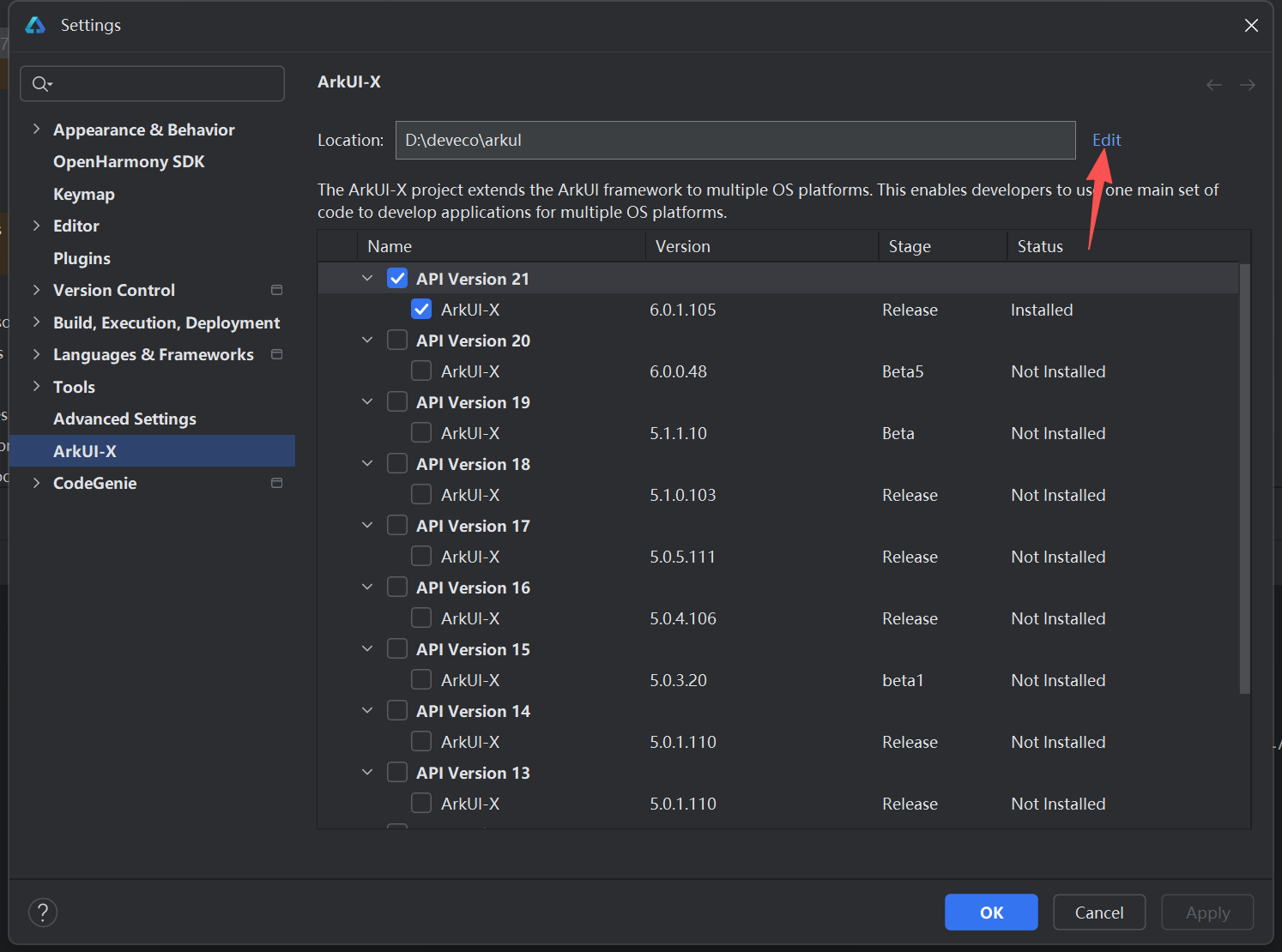
Task: Open the help question mark button
Action: click(43, 912)
